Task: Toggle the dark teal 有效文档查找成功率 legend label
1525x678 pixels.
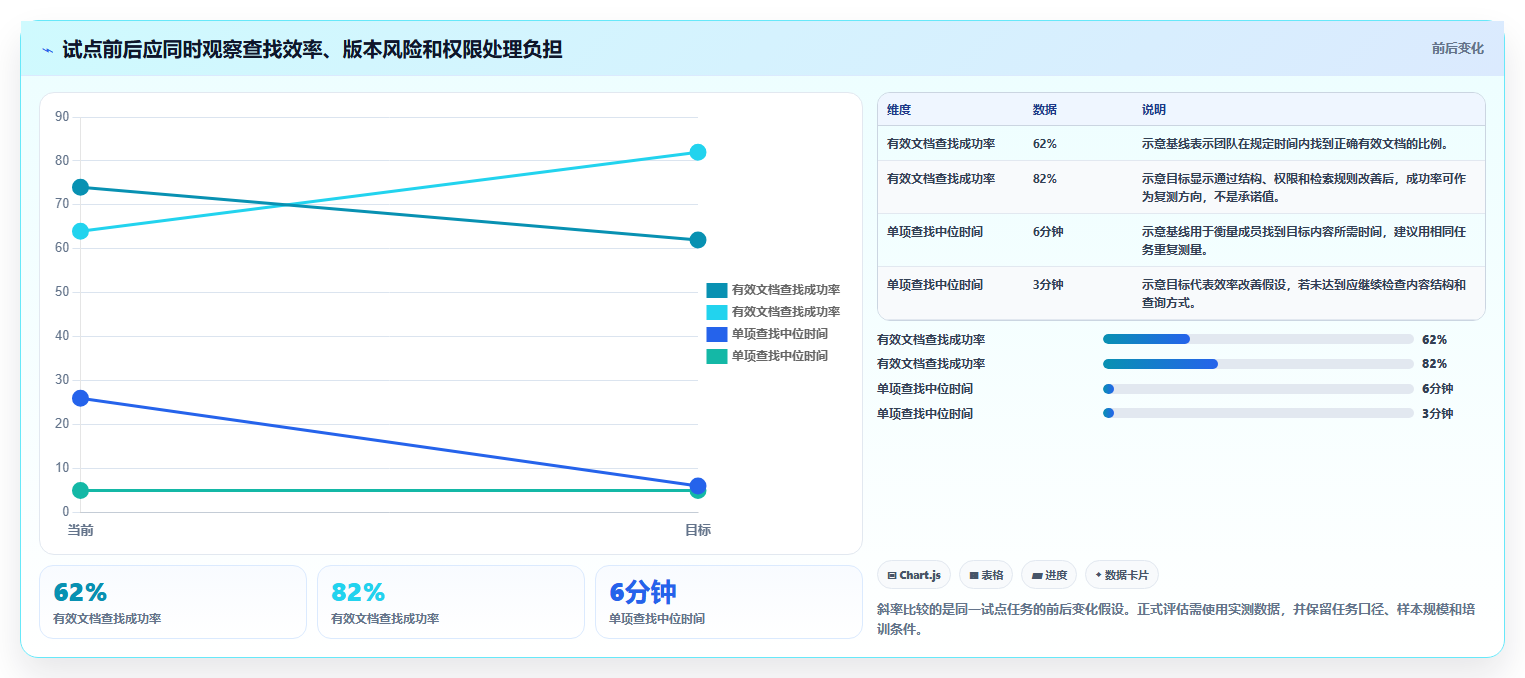Action: point(786,290)
